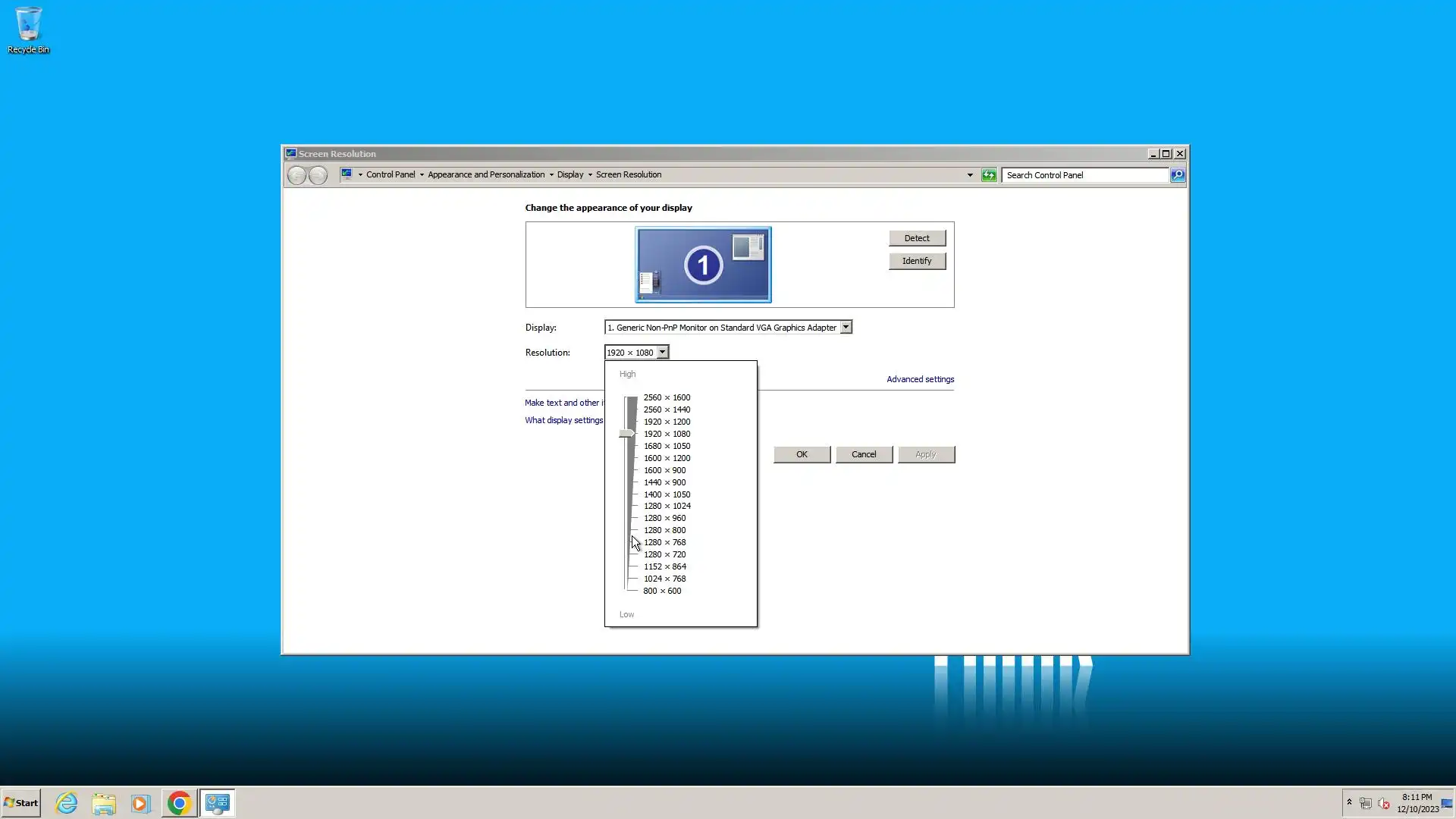Image resolution: width=1456 pixels, height=819 pixels.
Task: Select the monitor 1 preview thumbnail
Action: click(703, 265)
